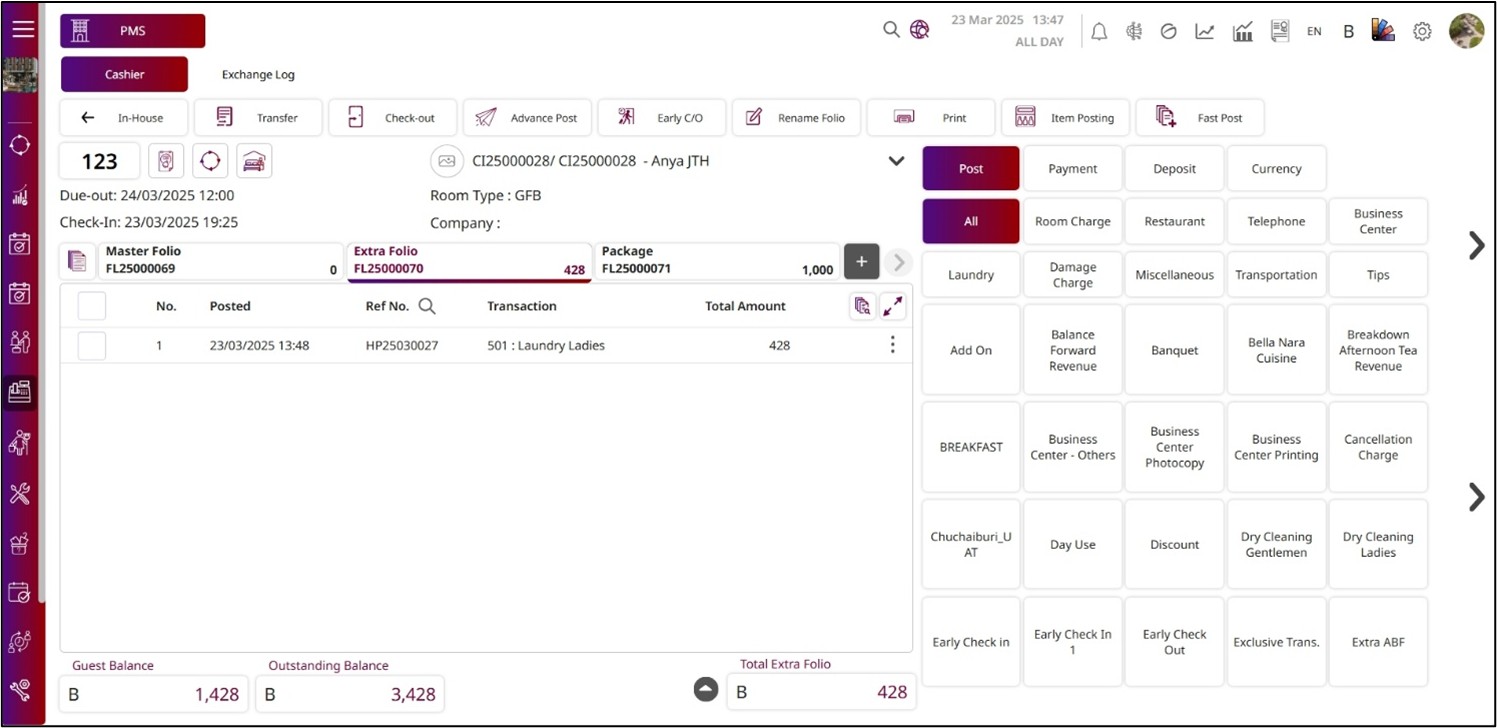1497x728 pixels.
Task: Select the Payment tab
Action: point(1072,169)
